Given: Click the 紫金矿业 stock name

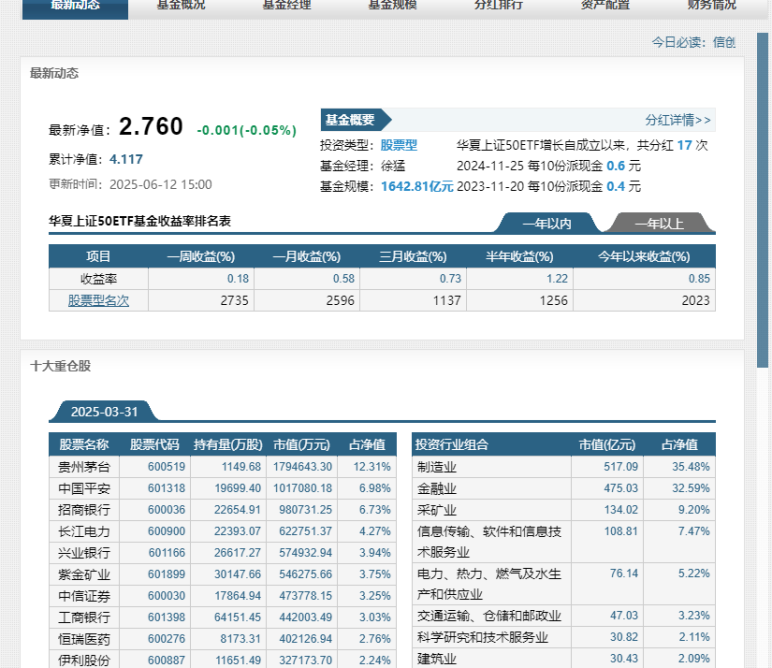Looking at the screenshot, I should (84, 574).
